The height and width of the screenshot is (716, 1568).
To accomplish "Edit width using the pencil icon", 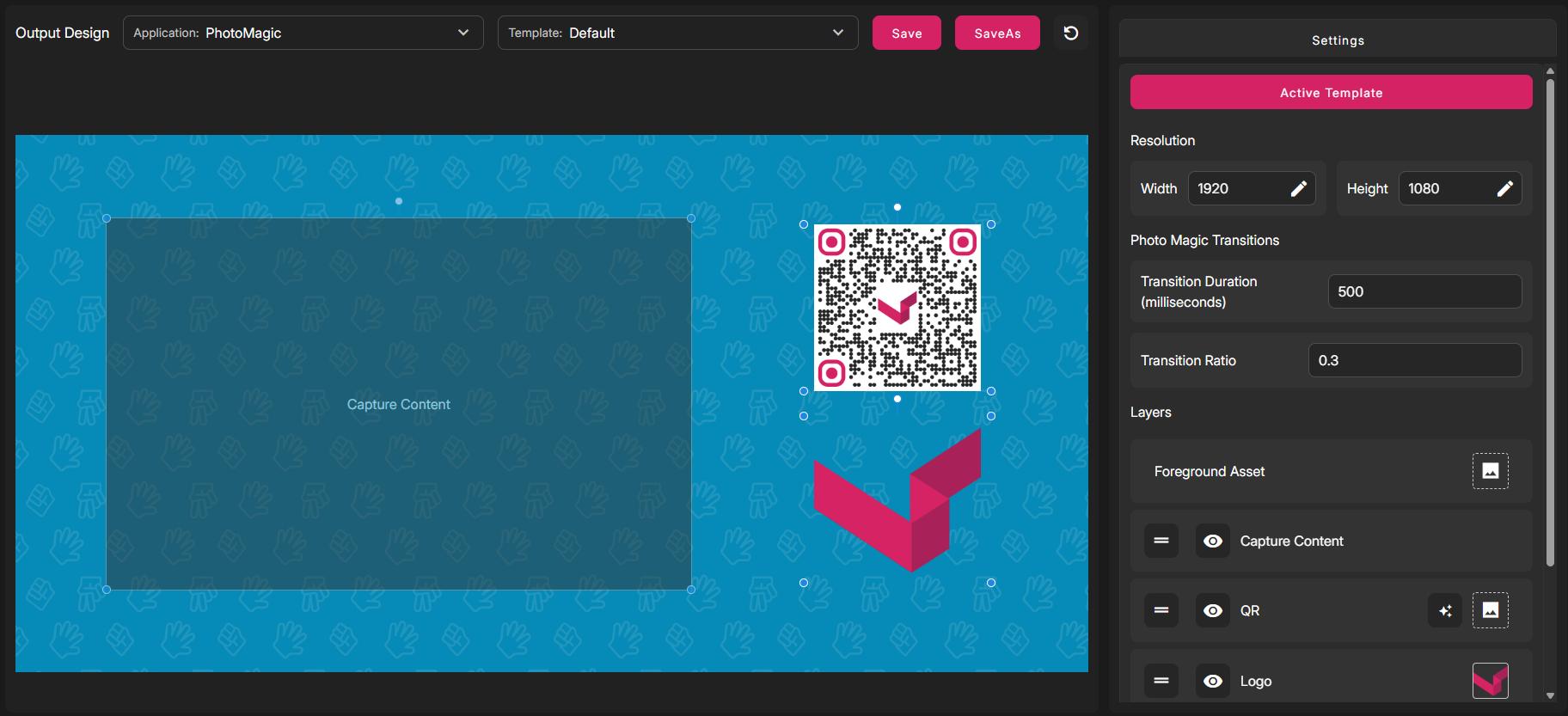I will tap(1298, 188).
